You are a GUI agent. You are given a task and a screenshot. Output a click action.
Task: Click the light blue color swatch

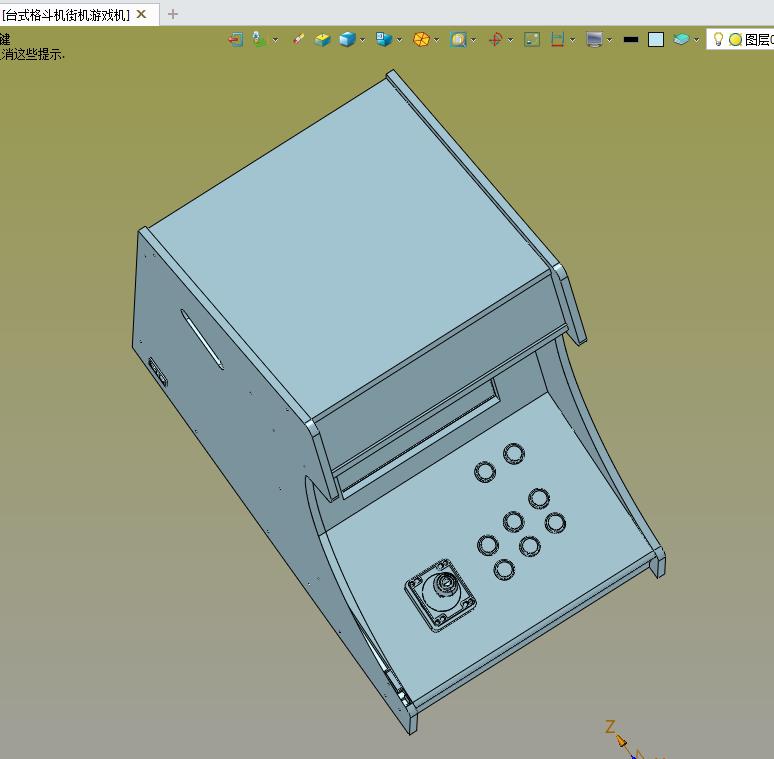(x=656, y=39)
